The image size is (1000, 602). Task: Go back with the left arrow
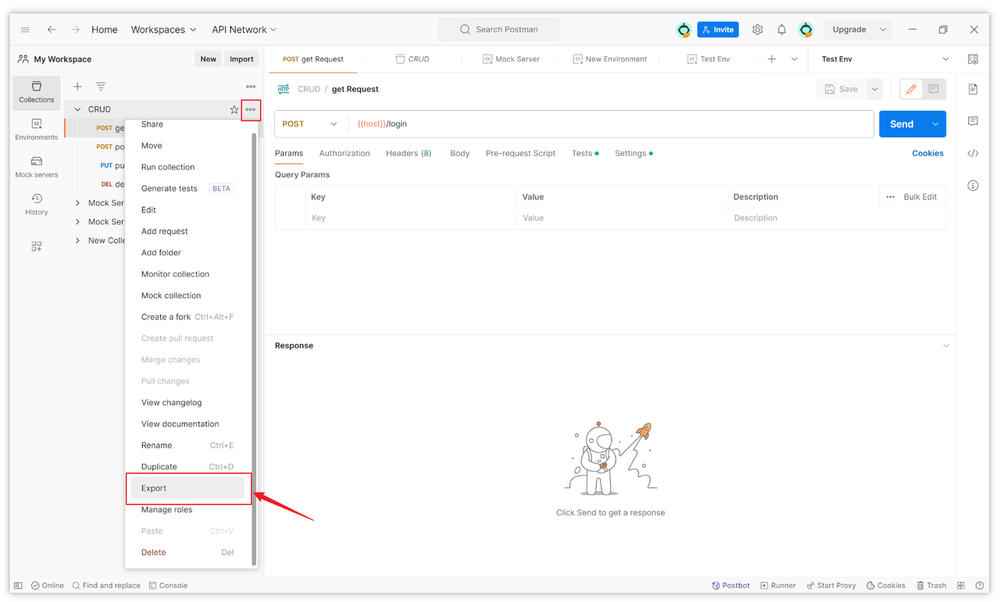point(52,29)
